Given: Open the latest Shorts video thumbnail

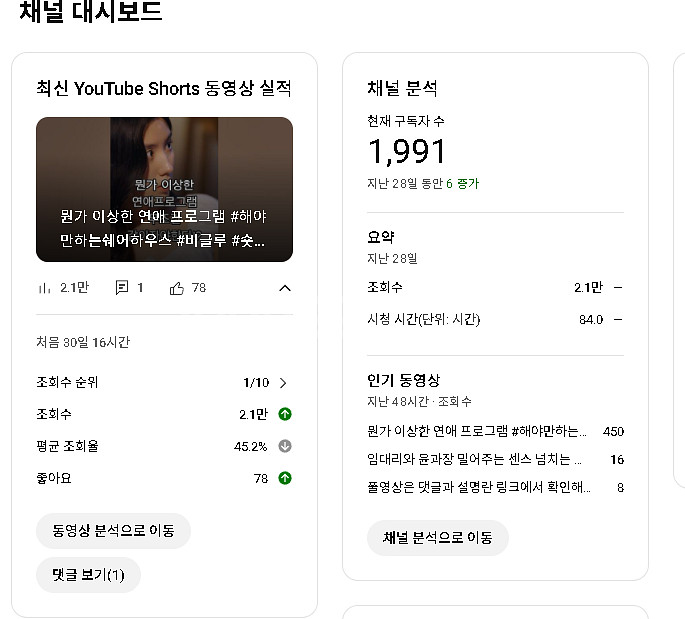Looking at the screenshot, I should coord(164,189).
